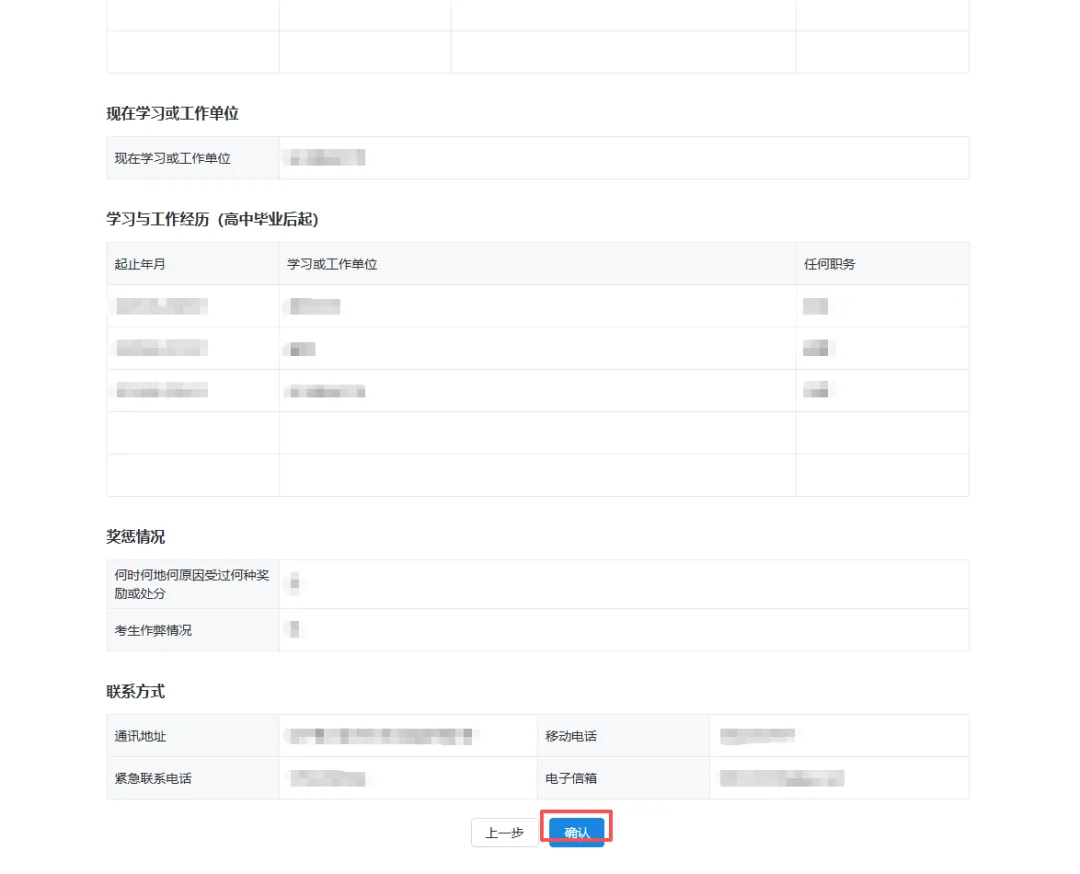Click the 紧急联系电话 label
The image size is (1080, 874).
(153, 778)
